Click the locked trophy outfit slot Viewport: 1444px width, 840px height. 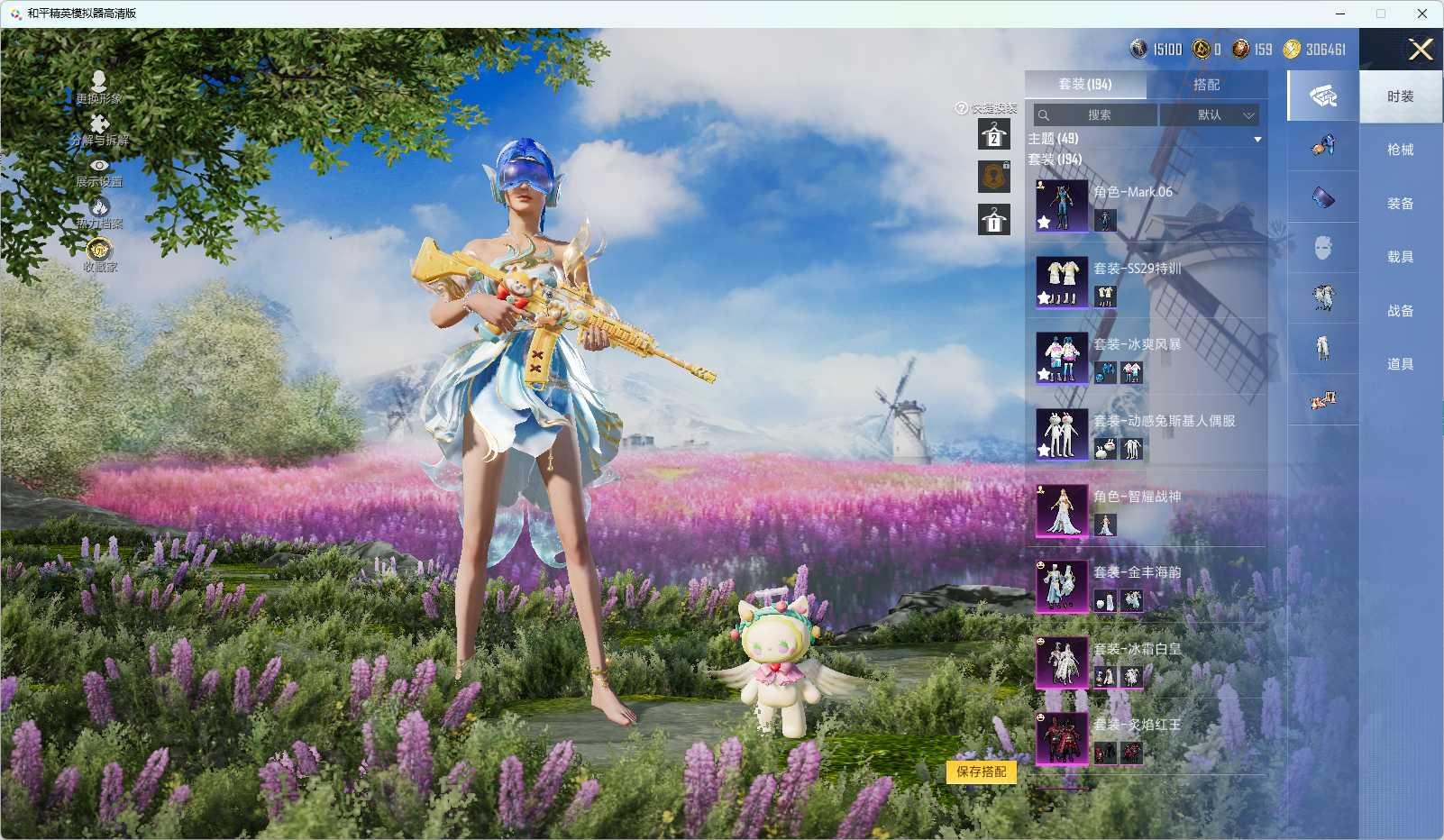[x=994, y=177]
